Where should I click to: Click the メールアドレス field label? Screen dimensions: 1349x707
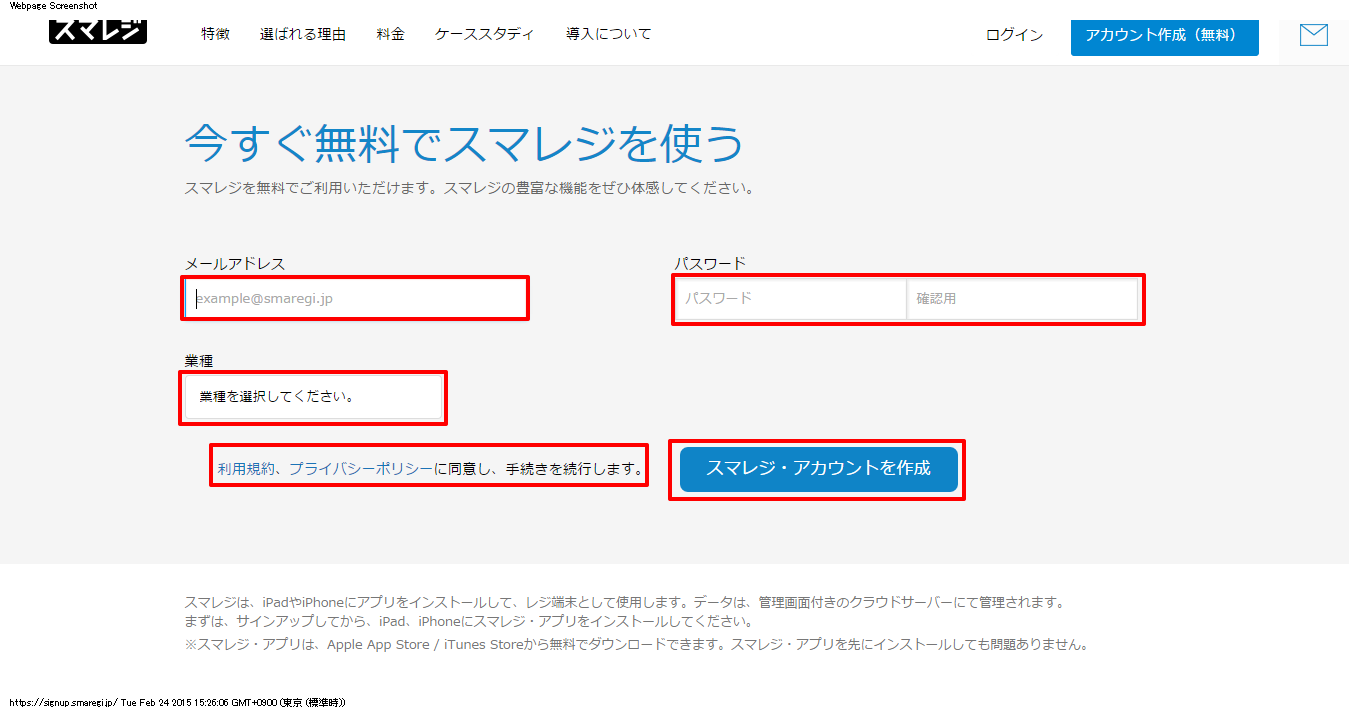click(235, 263)
